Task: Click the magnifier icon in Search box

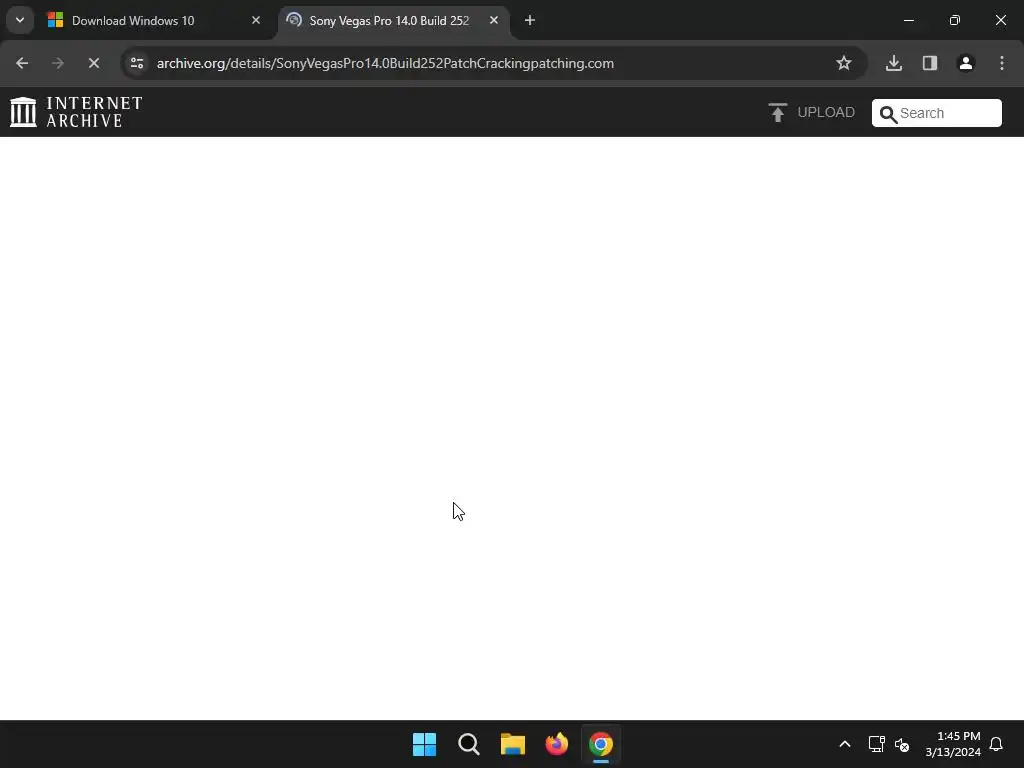Action: (888, 114)
